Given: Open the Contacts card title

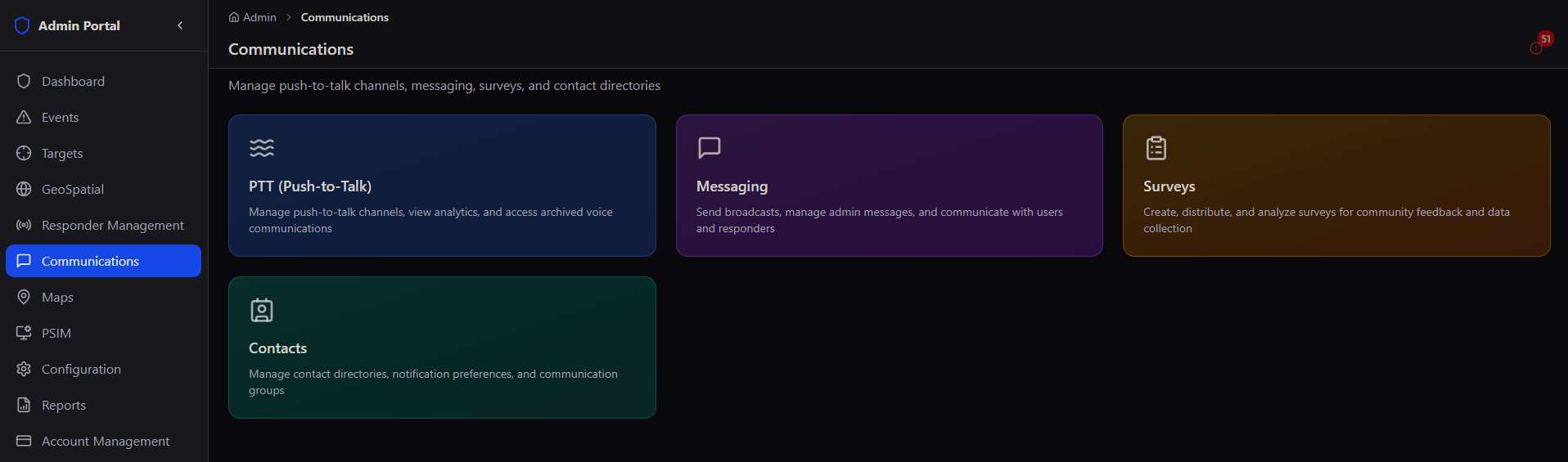Looking at the screenshot, I should [277, 348].
